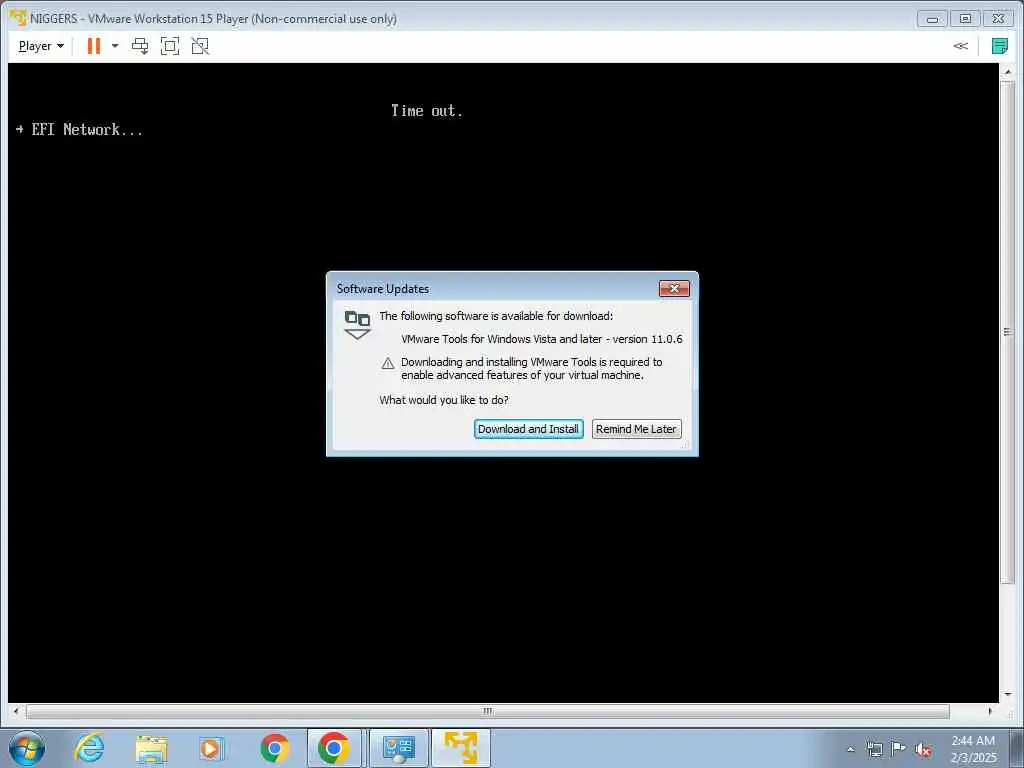This screenshot has height=768, width=1024.
Task: Launch Internet Explorer from taskbar
Action: 89,748
